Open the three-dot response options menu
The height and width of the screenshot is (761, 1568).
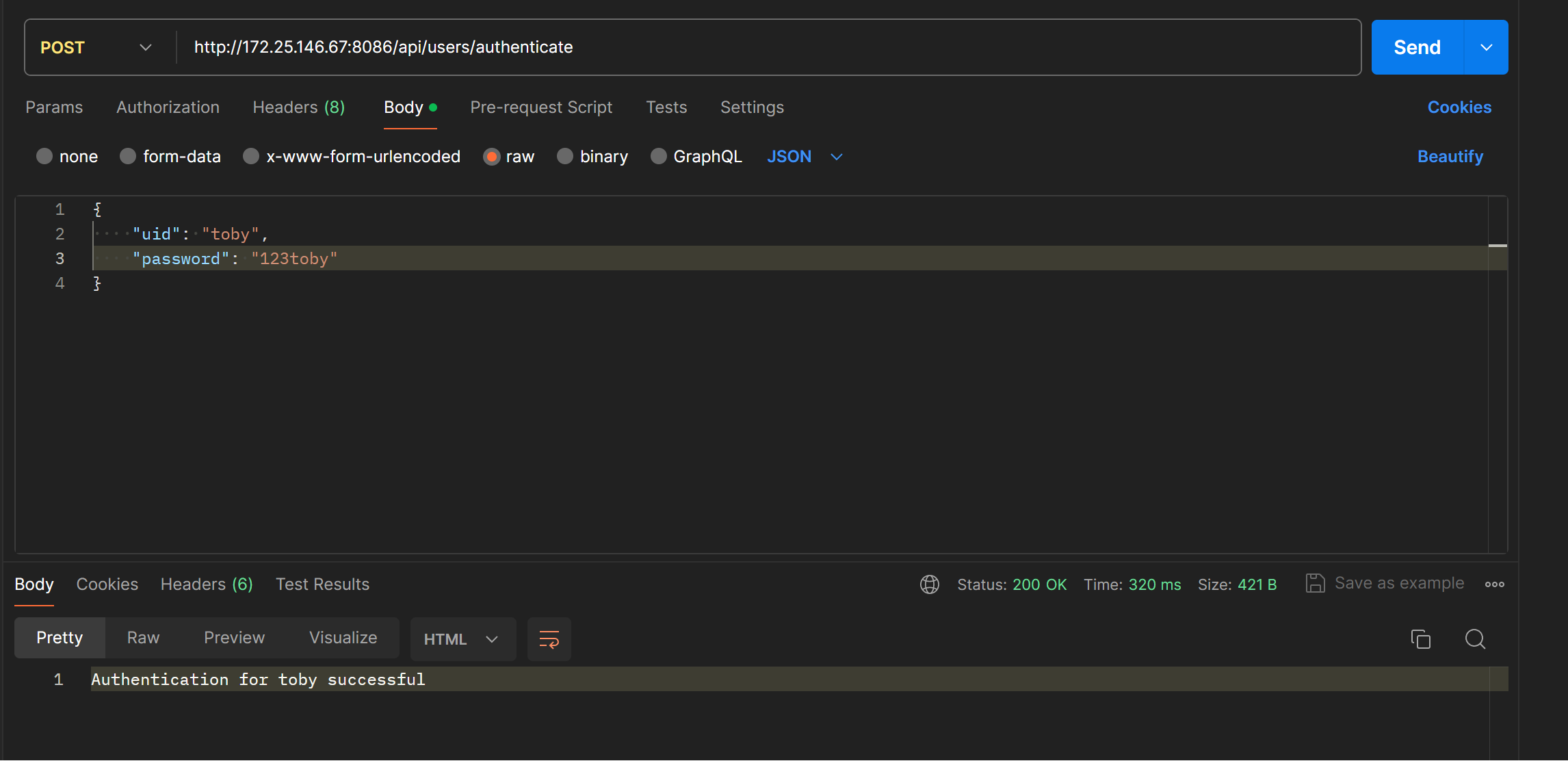(x=1494, y=584)
